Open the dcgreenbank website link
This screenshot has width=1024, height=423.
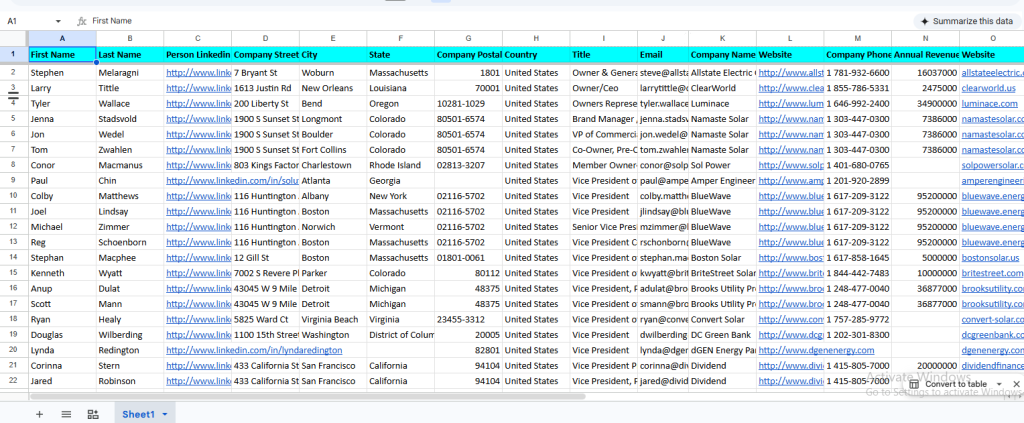[x=992, y=335]
